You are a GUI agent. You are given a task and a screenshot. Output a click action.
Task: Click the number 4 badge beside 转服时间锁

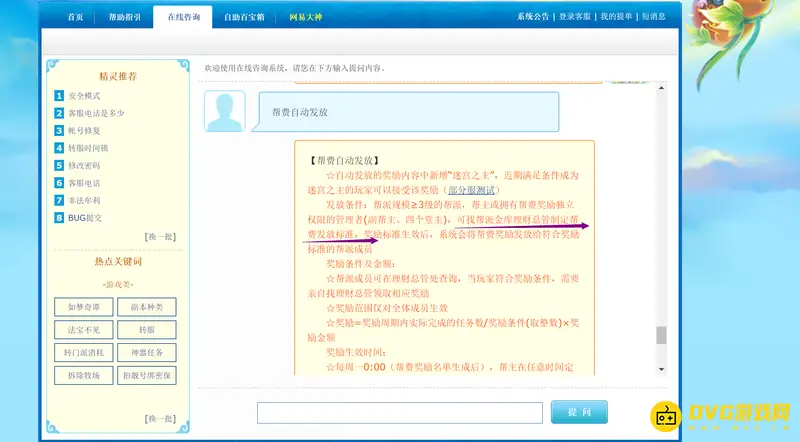tap(59, 148)
